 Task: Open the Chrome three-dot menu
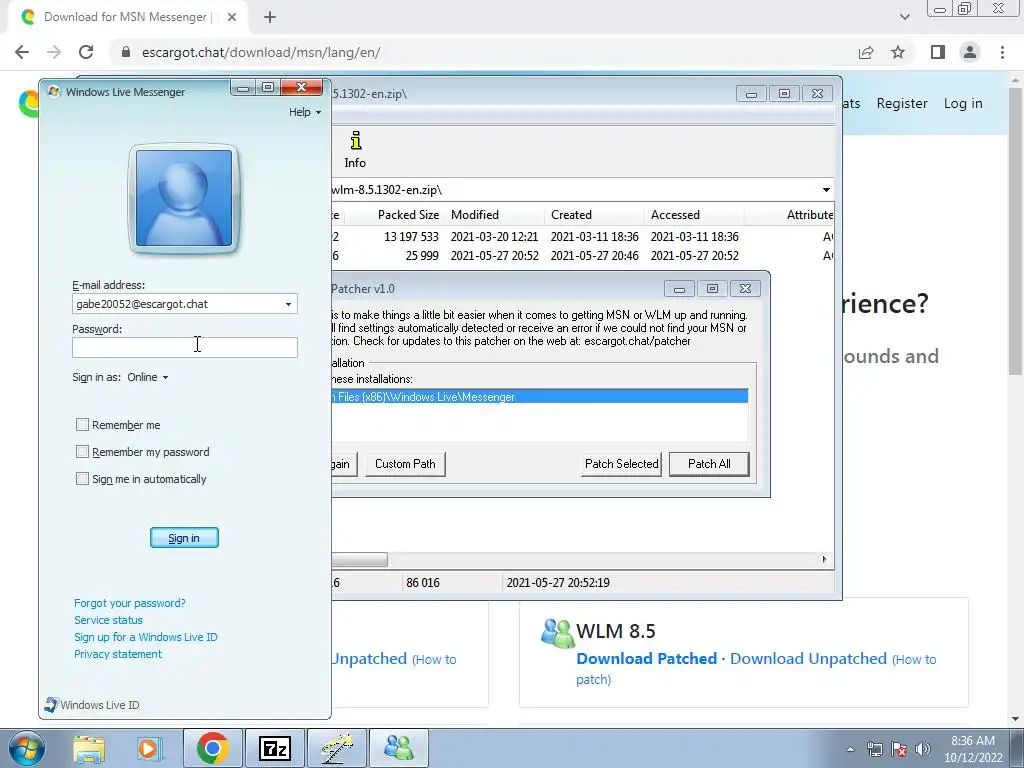[1002, 52]
